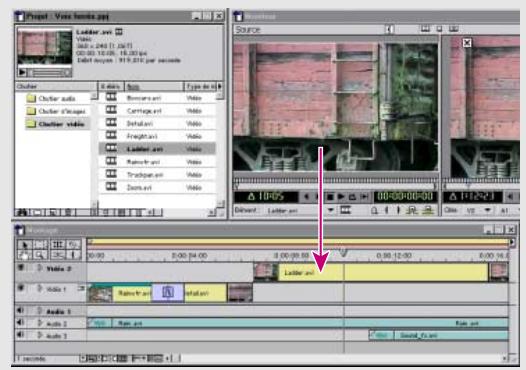This screenshot has height=370, width=526.
Task: Mute the Audio 2 track speaker
Action: click(x=20, y=323)
